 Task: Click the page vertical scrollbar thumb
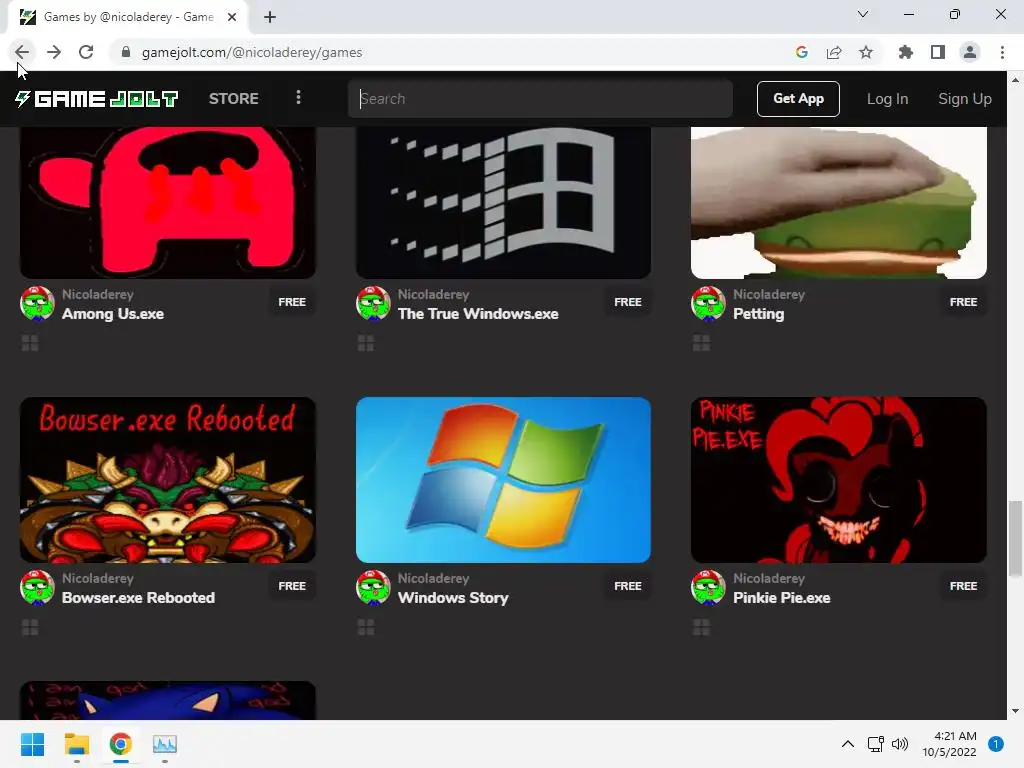point(1014,539)
